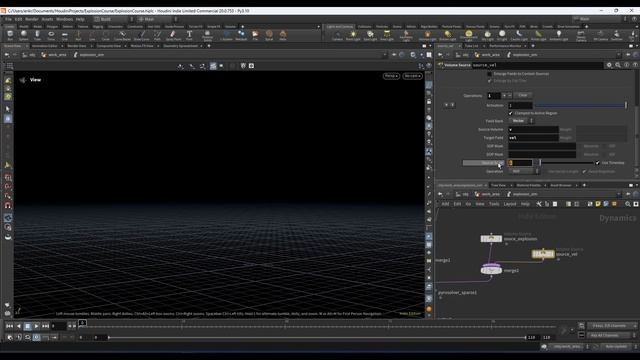This screenshot has width=640, height=360.
Task: Open network editor Add menu
Action: 445,204
